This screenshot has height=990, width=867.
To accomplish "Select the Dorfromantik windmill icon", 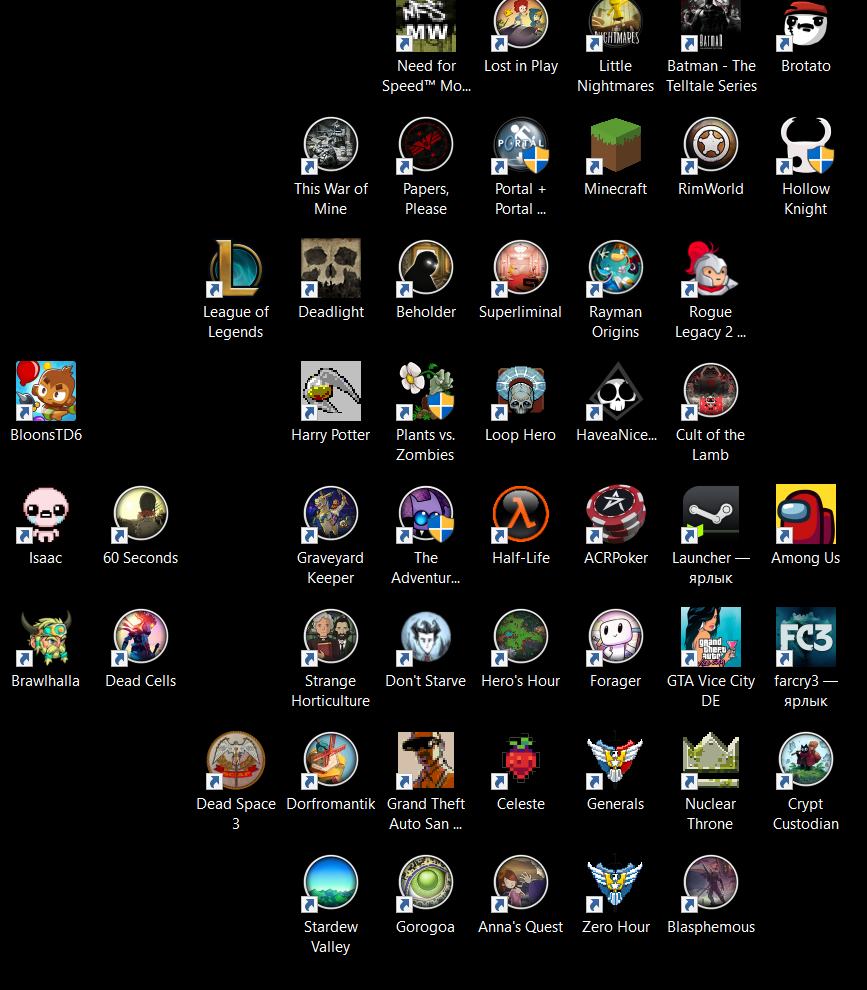I will [331, 761].
